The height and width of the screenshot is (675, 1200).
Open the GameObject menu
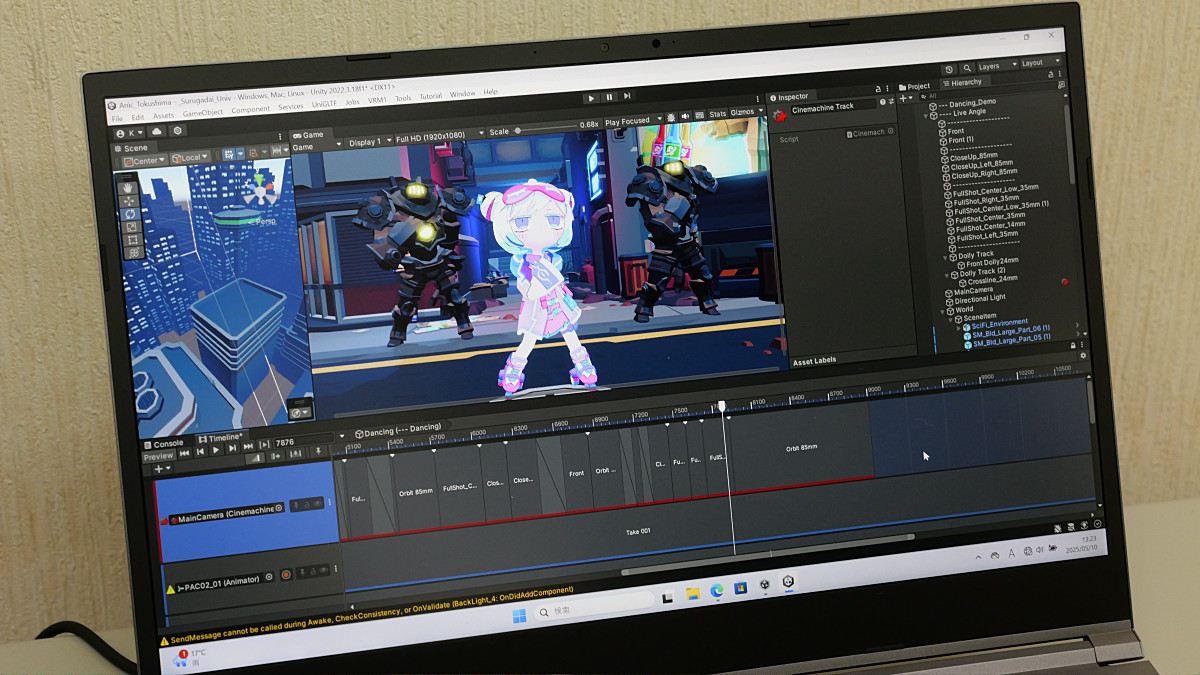pos(203,113)
